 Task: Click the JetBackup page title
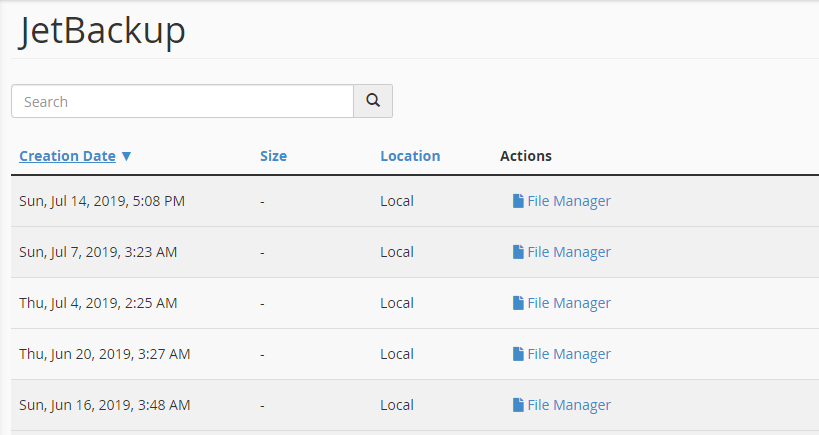pyautogui.click(x=102, y=31)
